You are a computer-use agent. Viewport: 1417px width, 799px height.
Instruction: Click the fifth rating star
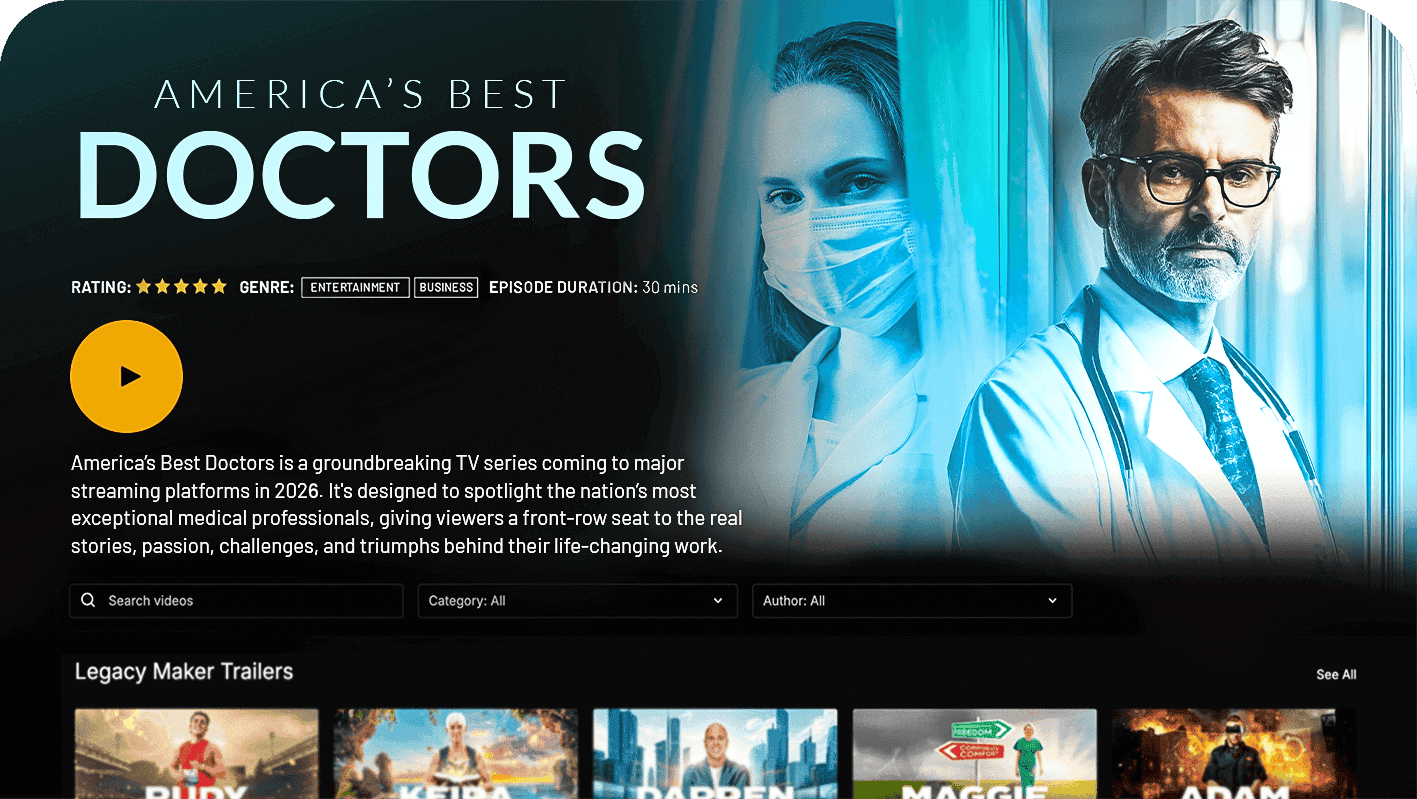219,286
